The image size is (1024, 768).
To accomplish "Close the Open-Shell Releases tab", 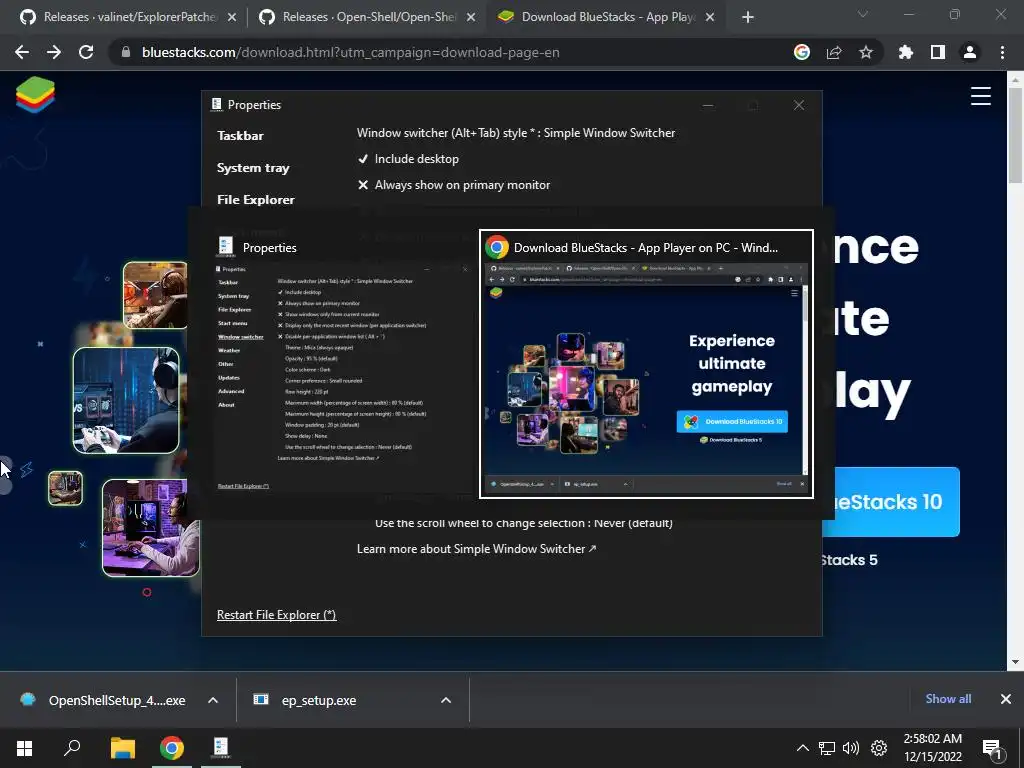I will (471, 18).
